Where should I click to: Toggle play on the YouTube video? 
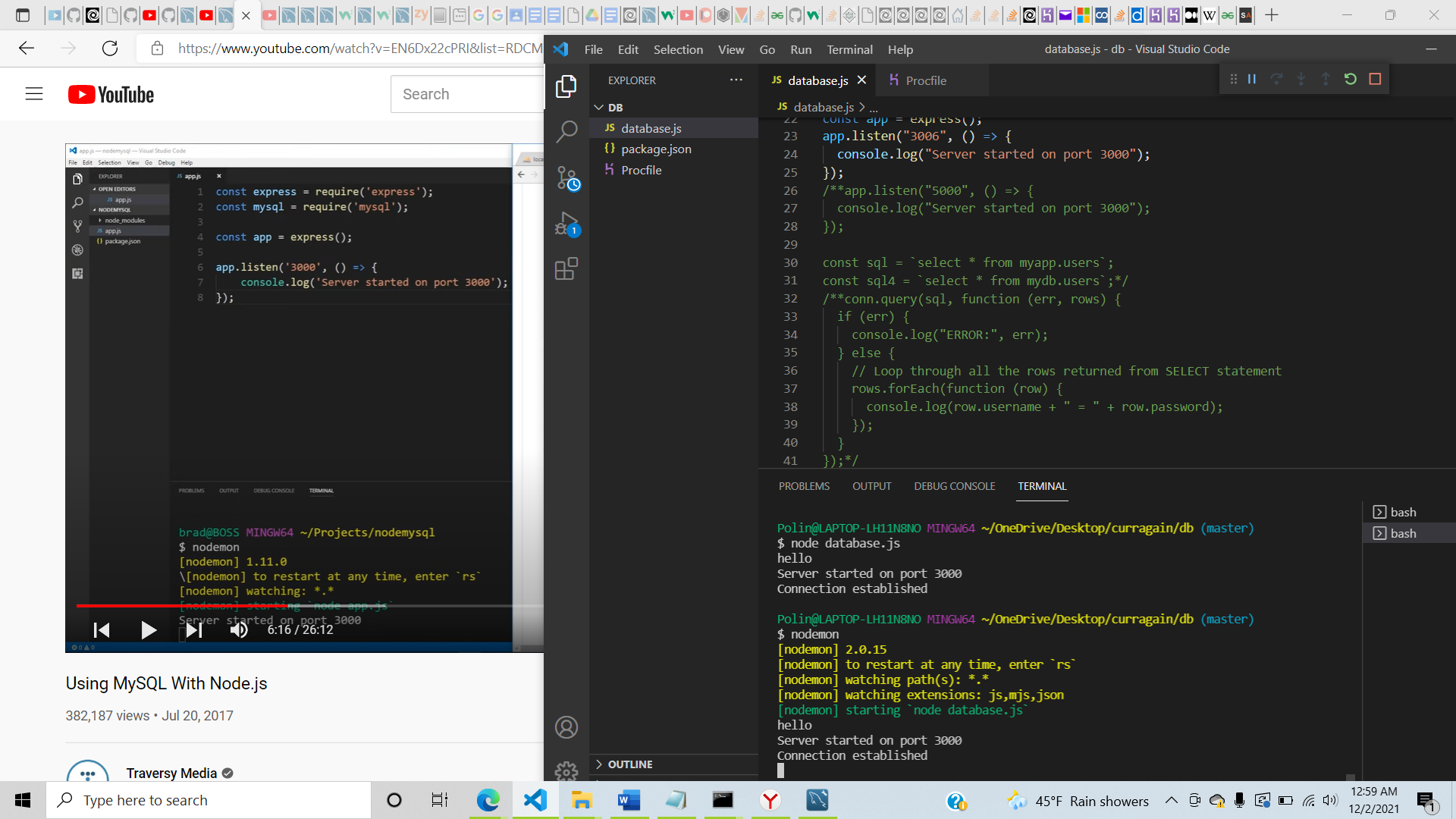tap(149, 629)
